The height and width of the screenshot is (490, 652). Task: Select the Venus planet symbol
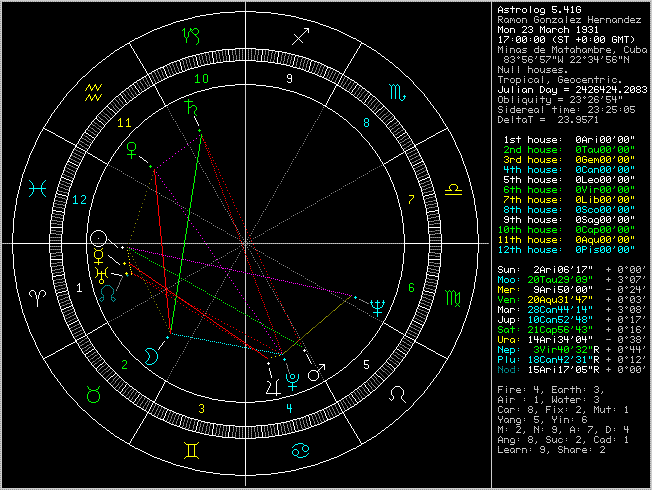(132, 150)
